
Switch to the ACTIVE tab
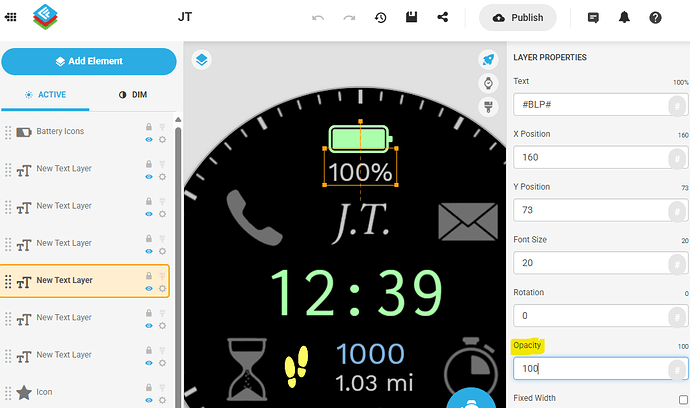click(x=45, y=95)
